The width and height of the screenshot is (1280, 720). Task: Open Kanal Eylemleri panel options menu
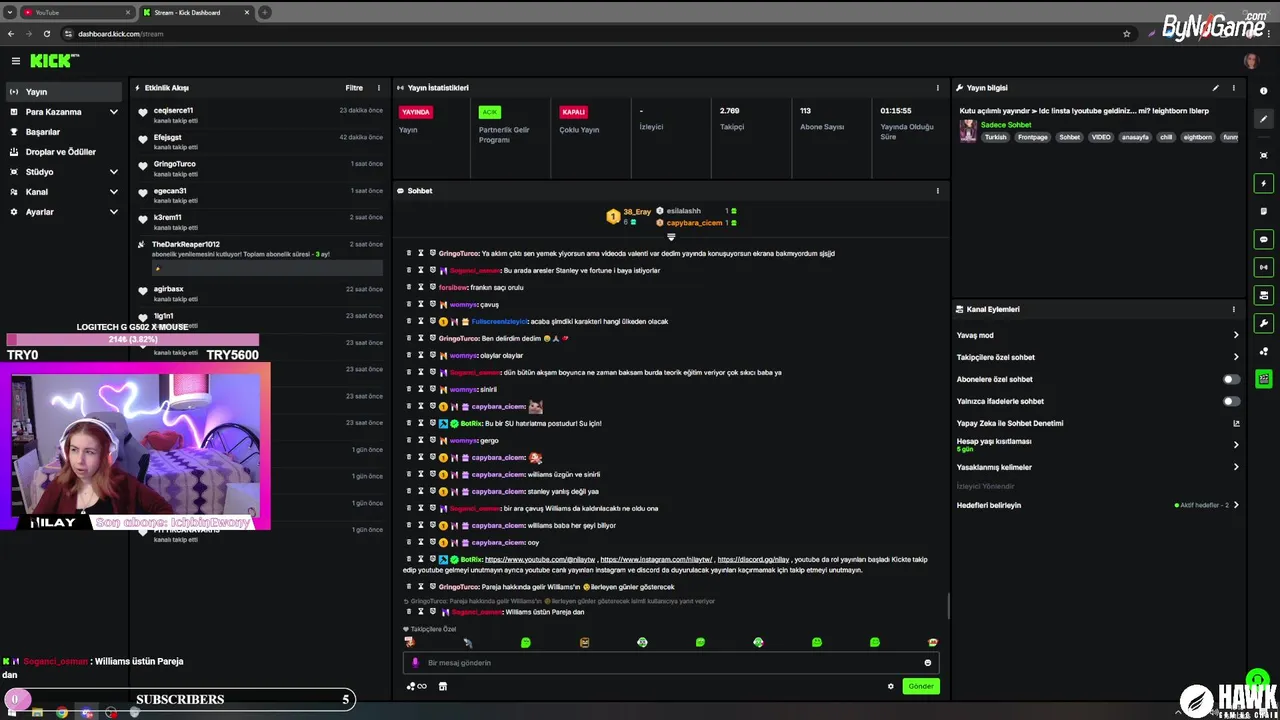click(x=1233, y=310)
